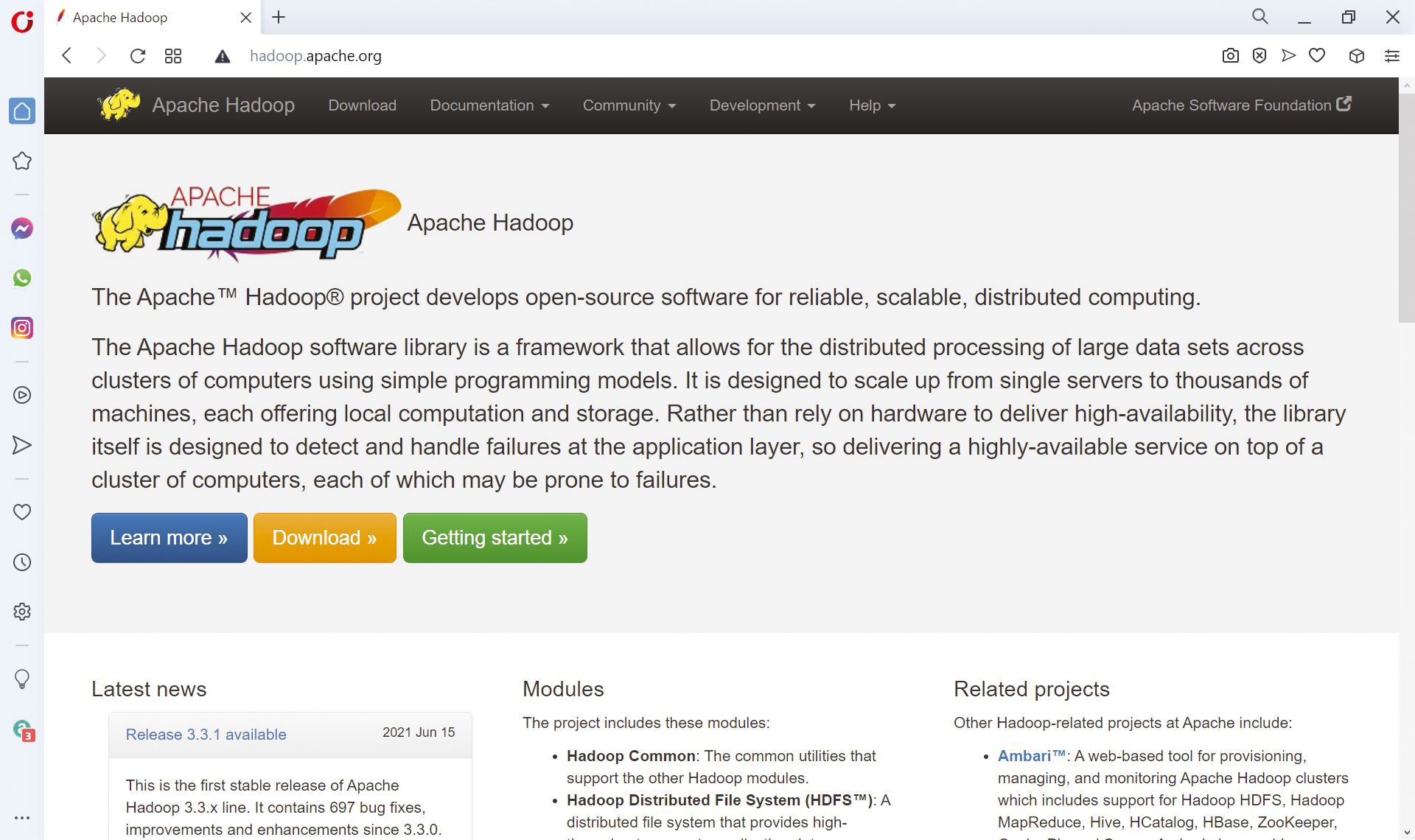Open WhatsApp in the sidebar
Viewport: 1415px width, 840px height.
tap(22, 278)
